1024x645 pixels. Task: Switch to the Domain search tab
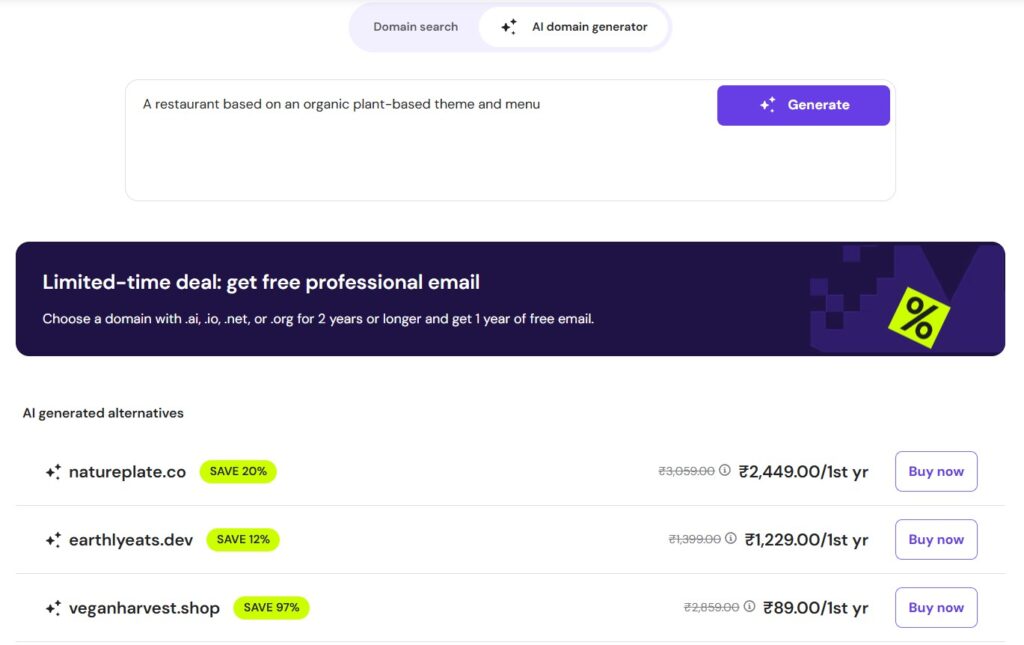click(415, 27)
